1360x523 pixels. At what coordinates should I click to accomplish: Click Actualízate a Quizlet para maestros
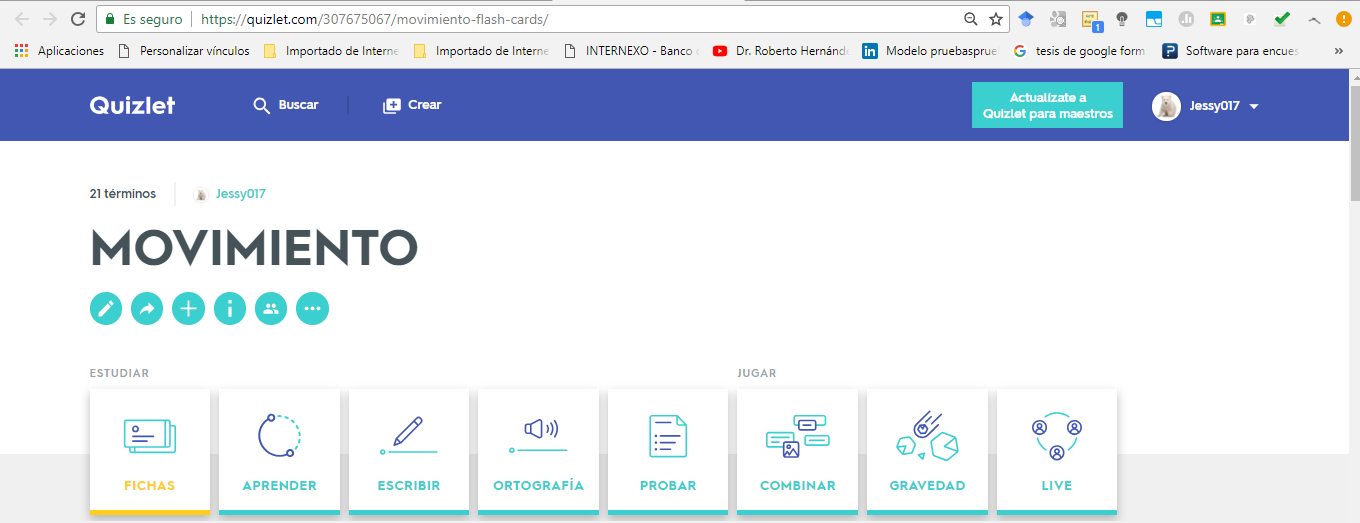click(1047, 105)
